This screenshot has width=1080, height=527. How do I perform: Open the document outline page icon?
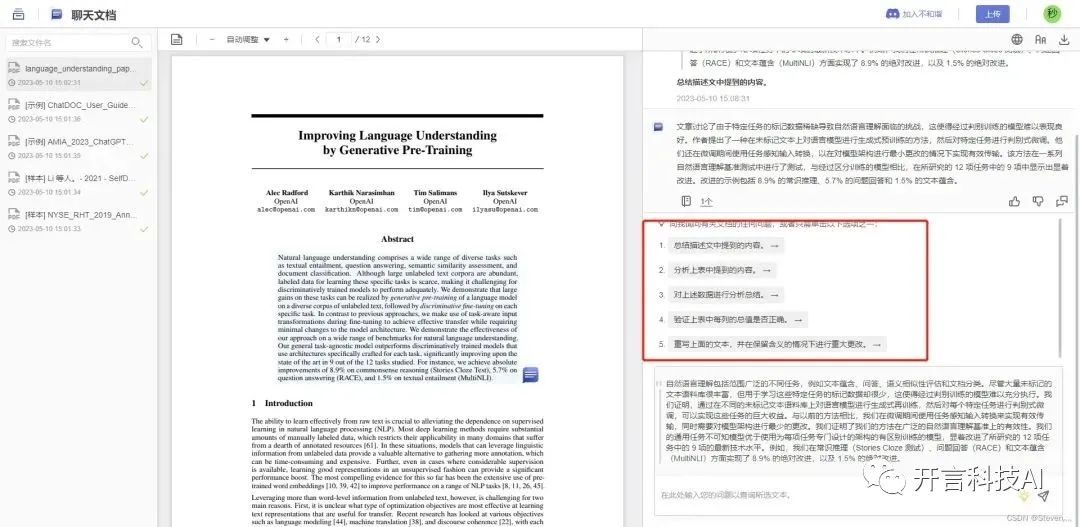pyautogui.click(x=177, y=39)
